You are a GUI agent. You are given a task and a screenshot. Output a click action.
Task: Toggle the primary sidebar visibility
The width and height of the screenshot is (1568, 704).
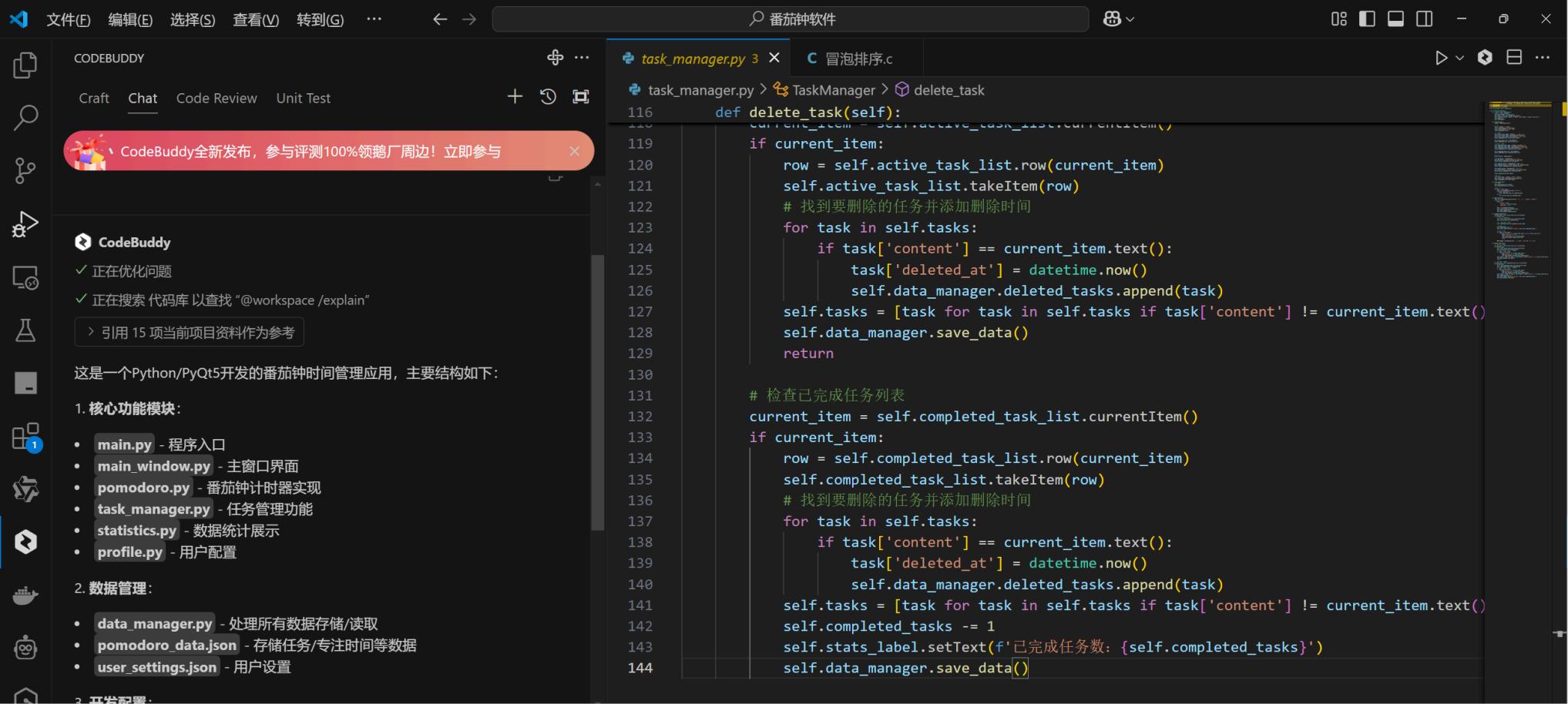1367,19
